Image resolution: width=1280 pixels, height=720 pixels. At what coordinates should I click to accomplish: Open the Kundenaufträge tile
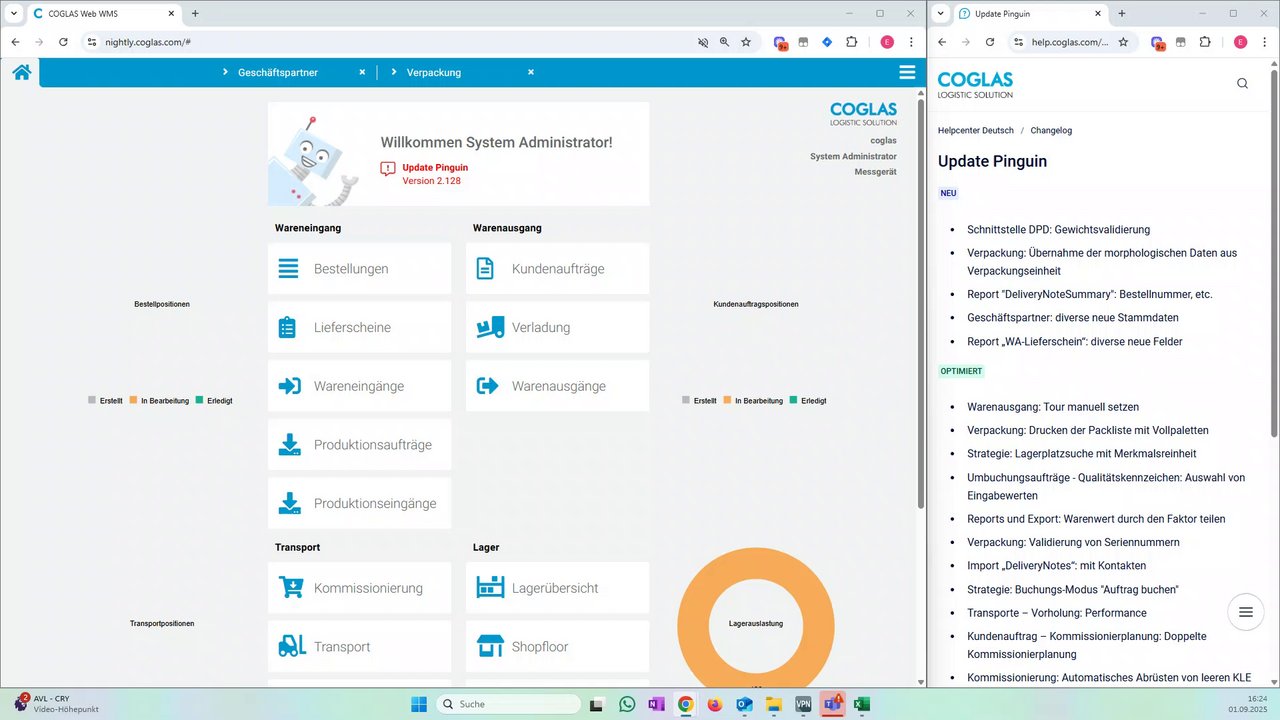[x=557, y=269]
